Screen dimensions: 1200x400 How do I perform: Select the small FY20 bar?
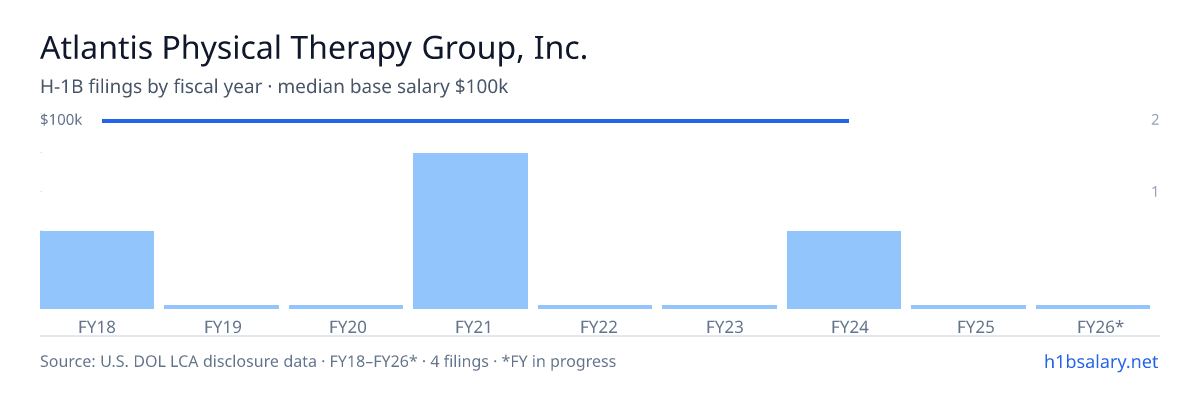click(346, 307)
